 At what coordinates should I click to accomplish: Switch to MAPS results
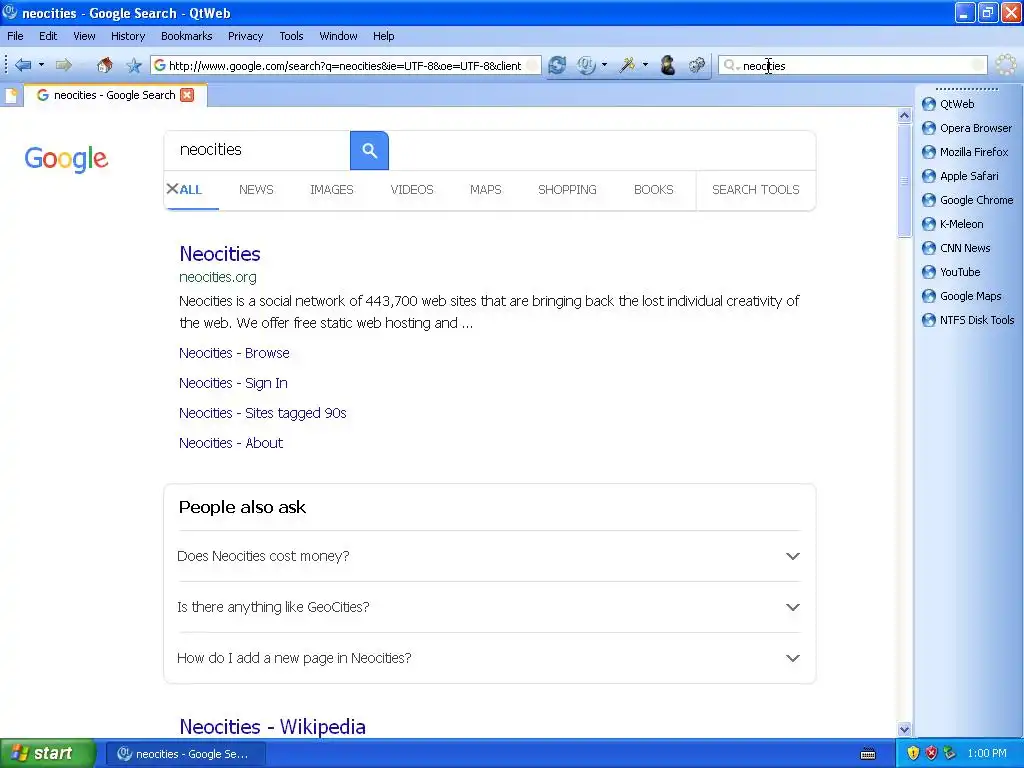click(x=486, y=189)
